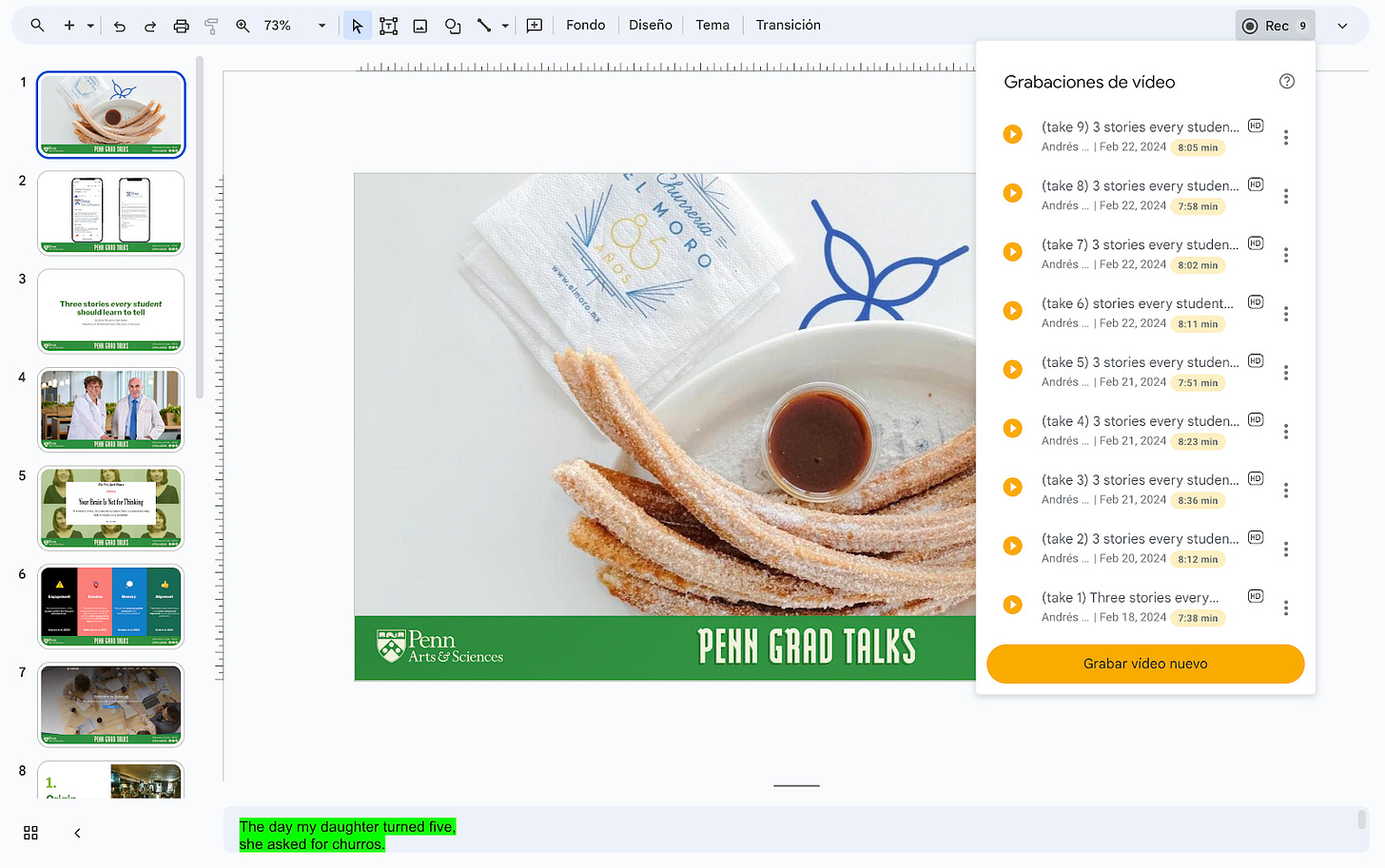
Task: Click the print icon
Action: point(181,26)
